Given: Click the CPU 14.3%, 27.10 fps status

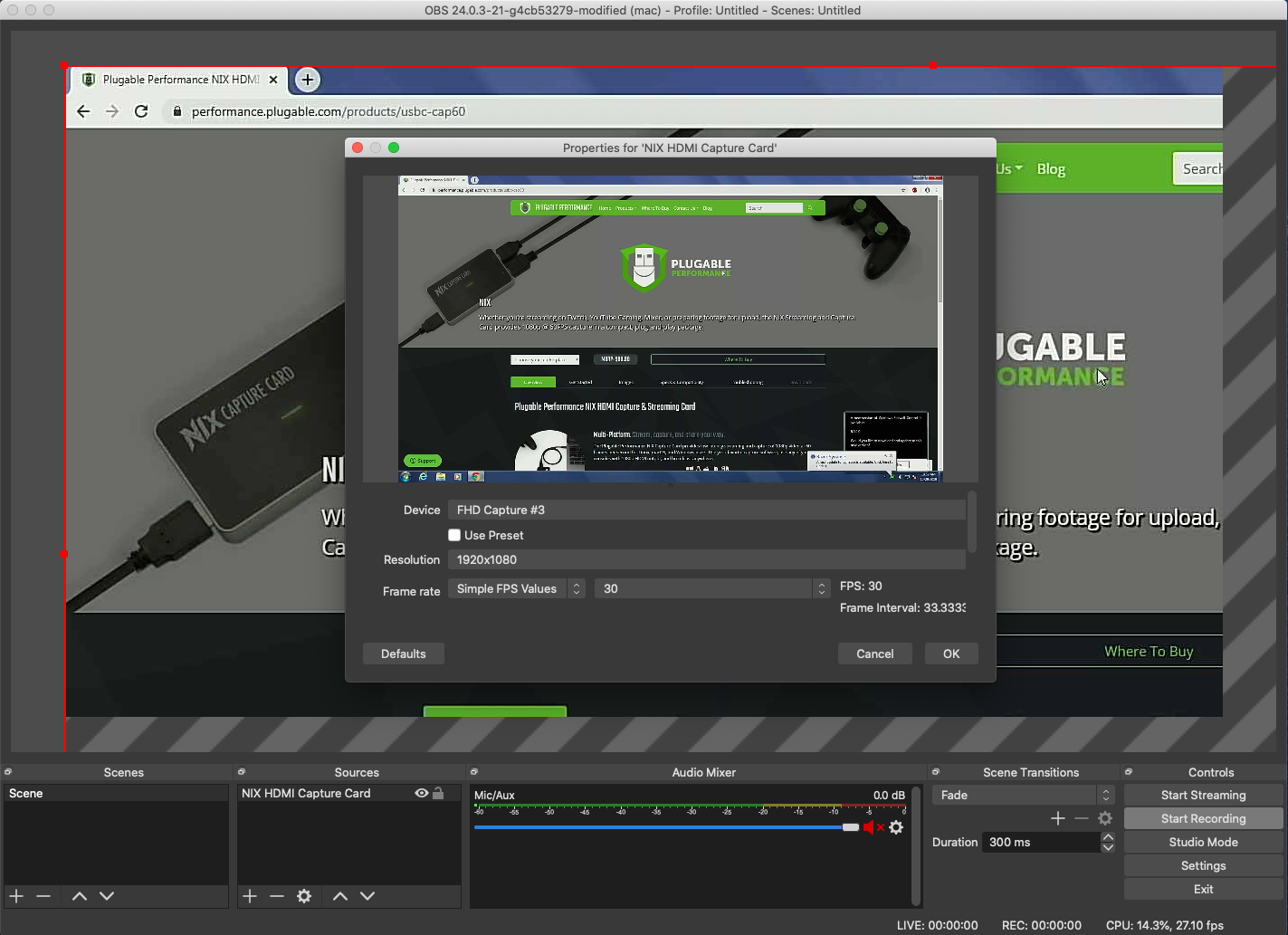Looking at the screenshot, I should point(1165,925).
